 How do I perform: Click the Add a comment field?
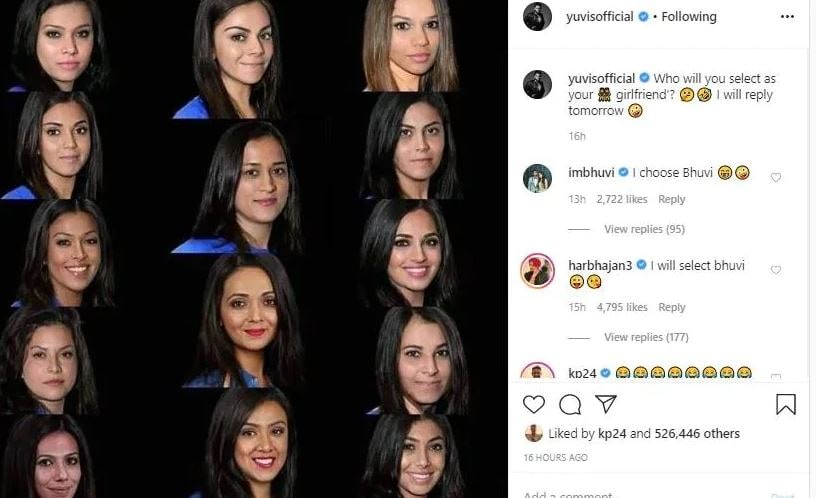pos(643,494)
